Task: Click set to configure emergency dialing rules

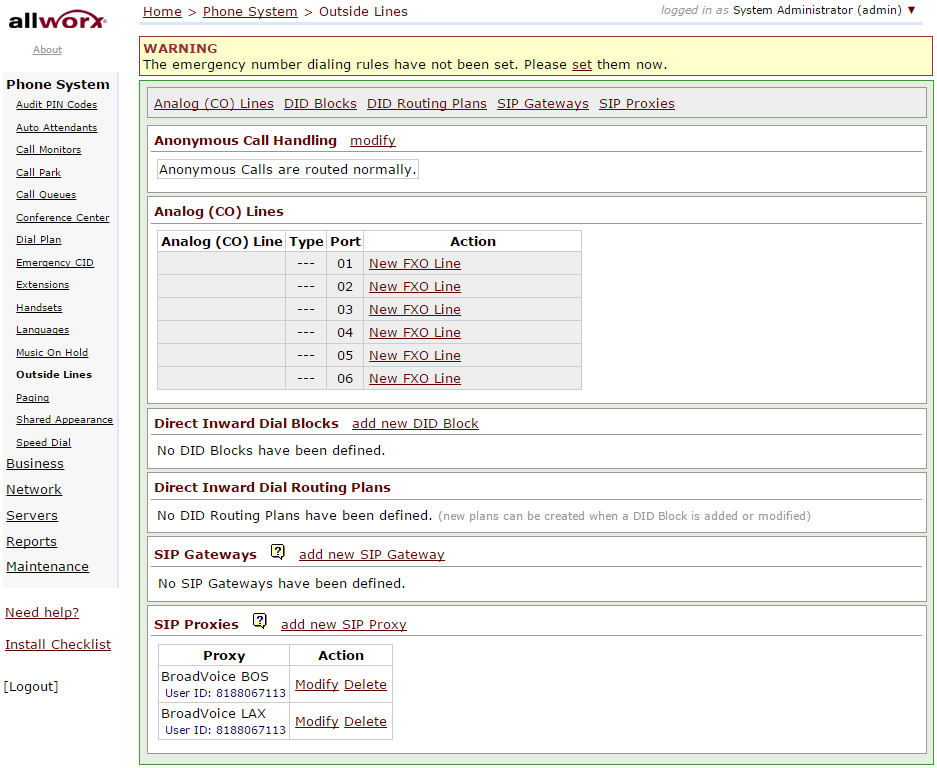Action: click(582, 63)
